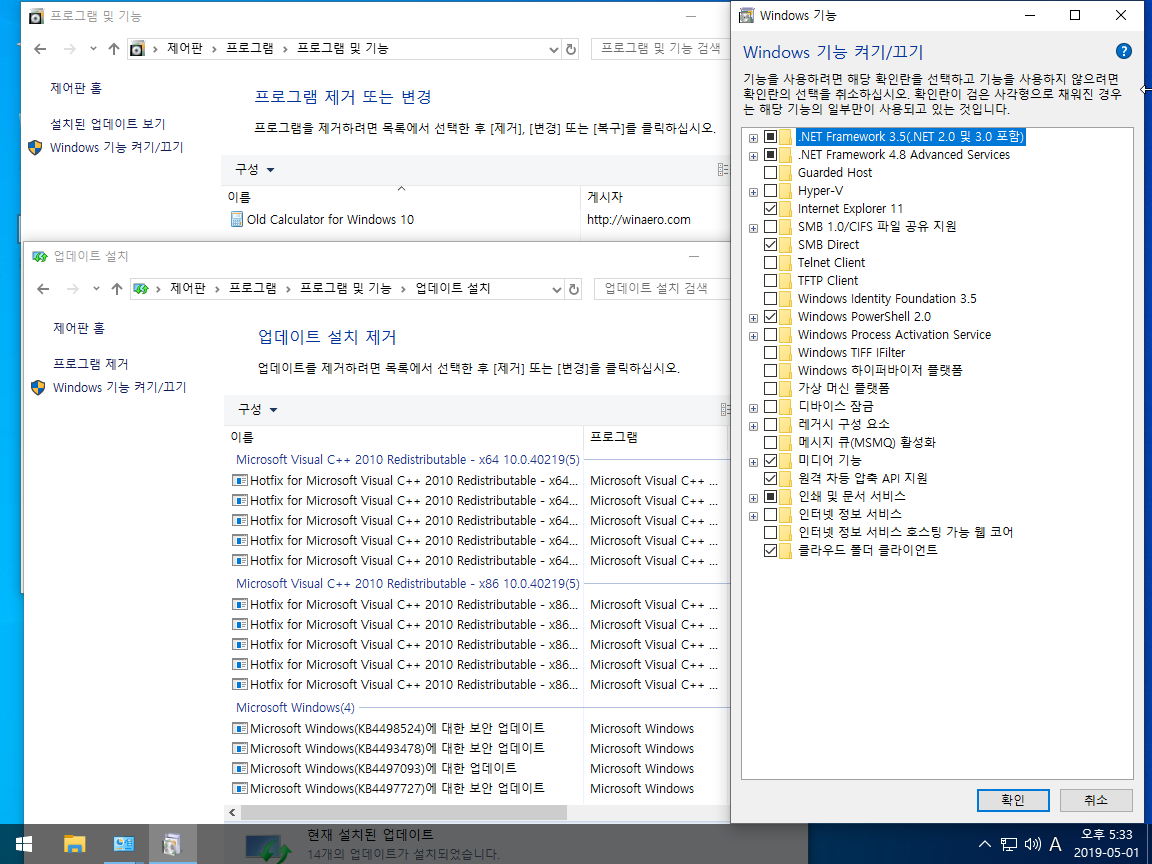Viewport: 1152px width, 864px height.
Task: Open File Explorer from the taskbar
Action: (74, 843)
